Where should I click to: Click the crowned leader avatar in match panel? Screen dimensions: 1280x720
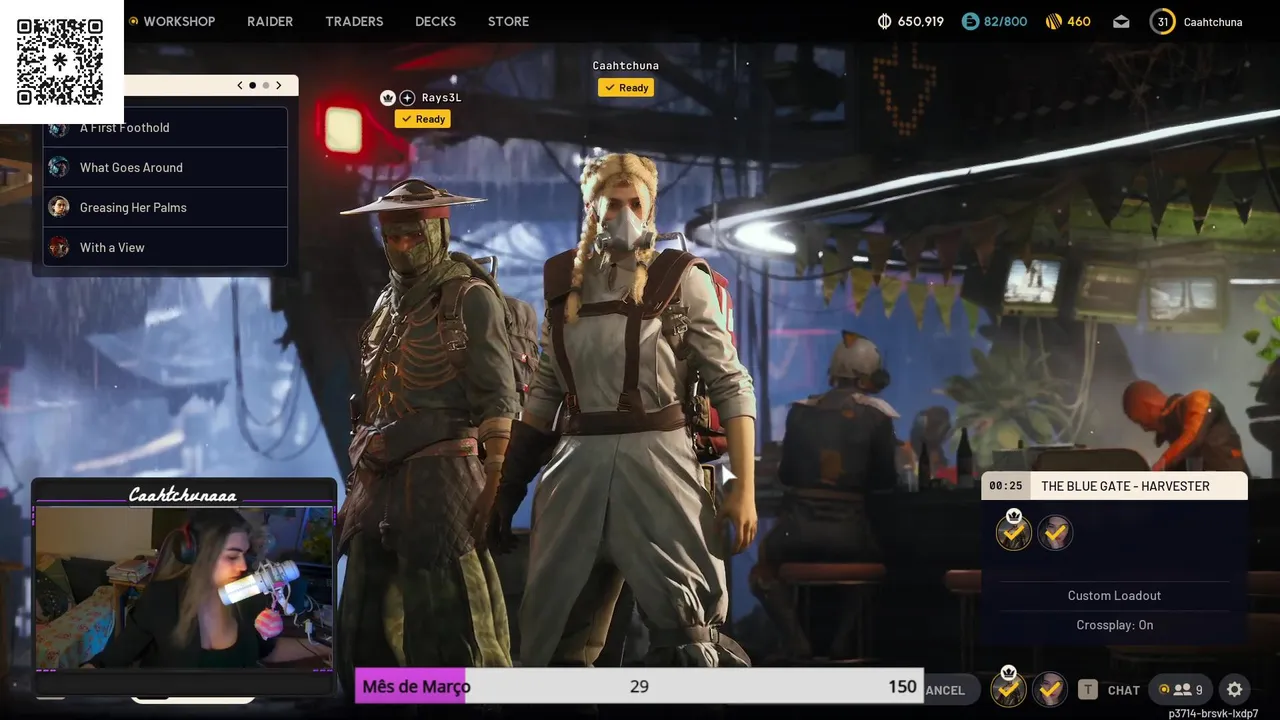click(x=1014, y=531)
